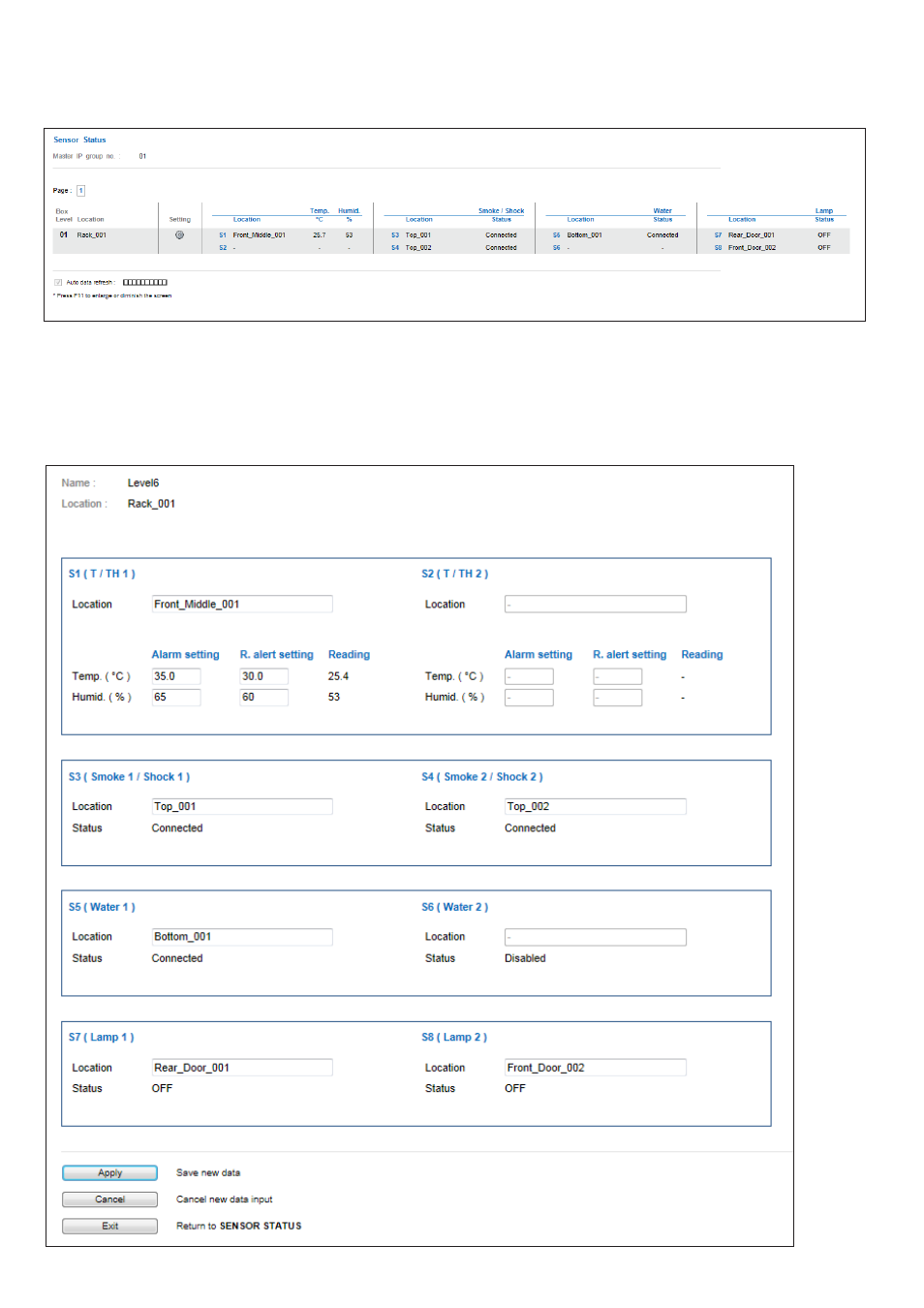
Task: Edit S3 Location field Top_001
Action: [242, 806]
